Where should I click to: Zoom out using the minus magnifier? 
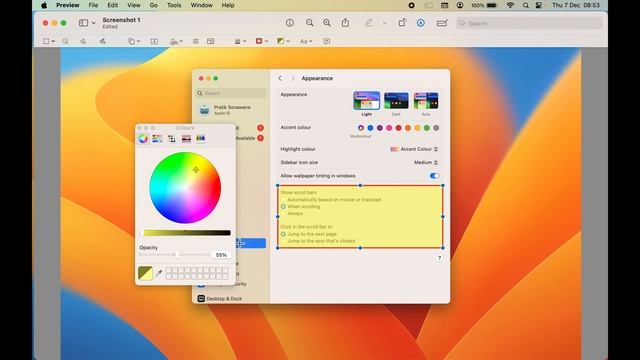tap(310, 23)
